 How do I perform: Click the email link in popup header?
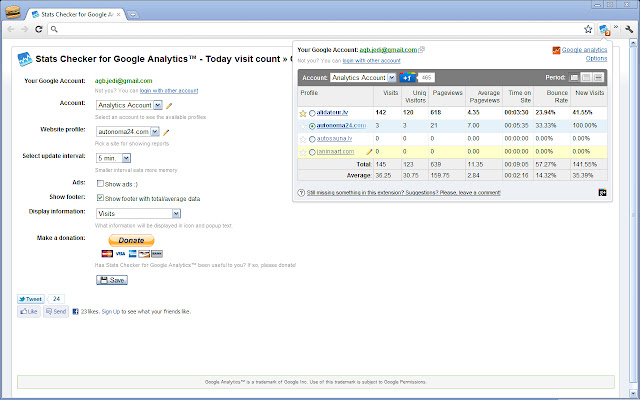(388, 50)
